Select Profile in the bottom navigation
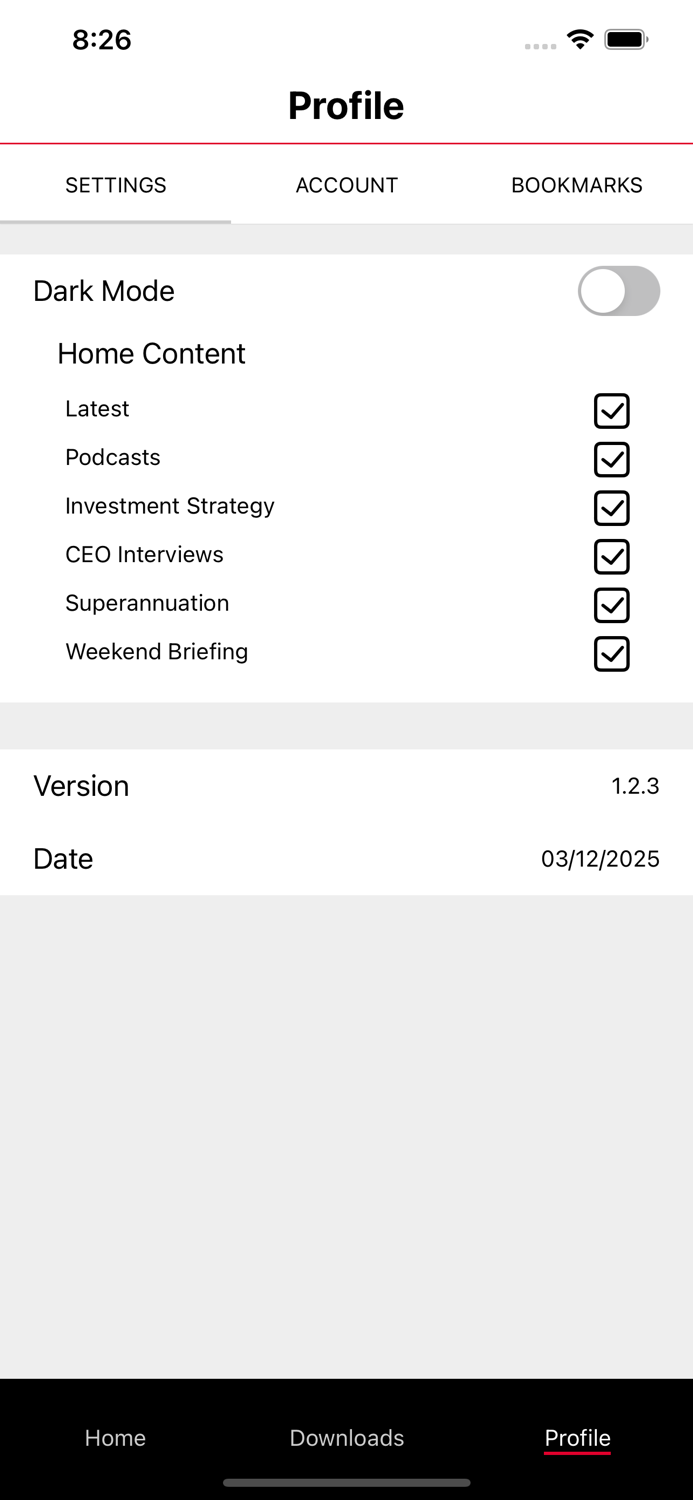 pos(577,1438)
